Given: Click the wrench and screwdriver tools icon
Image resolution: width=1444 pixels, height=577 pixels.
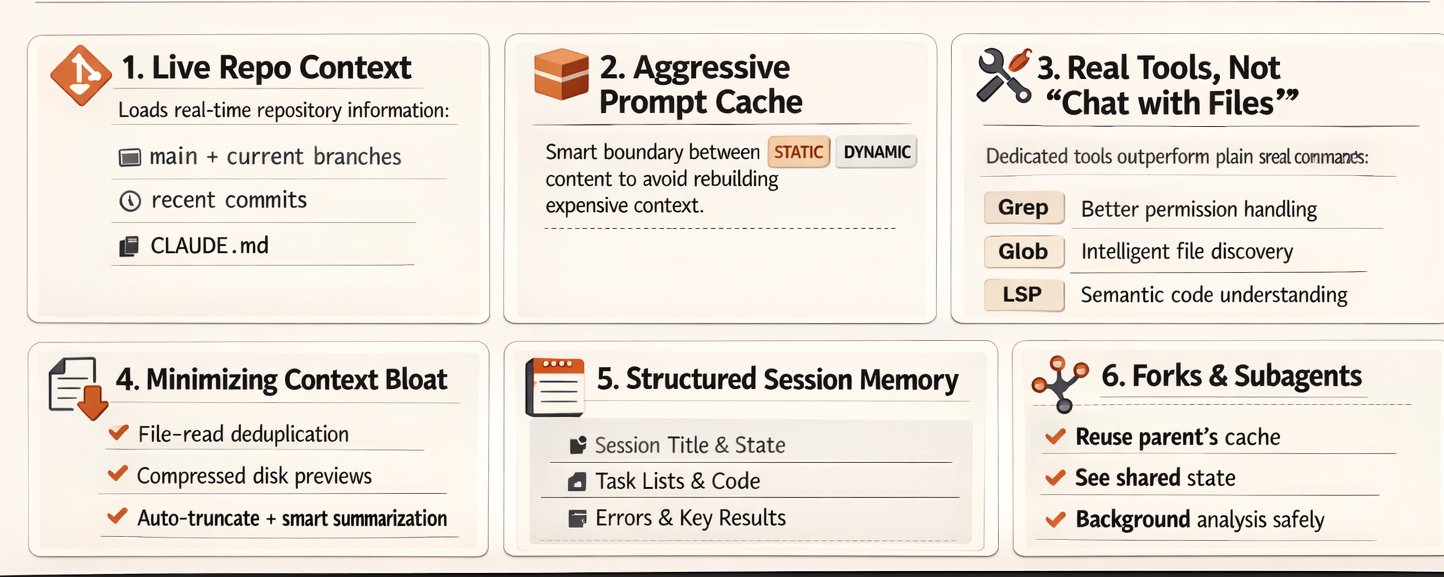Looking at the screenshot, I should coord(1002,73).
